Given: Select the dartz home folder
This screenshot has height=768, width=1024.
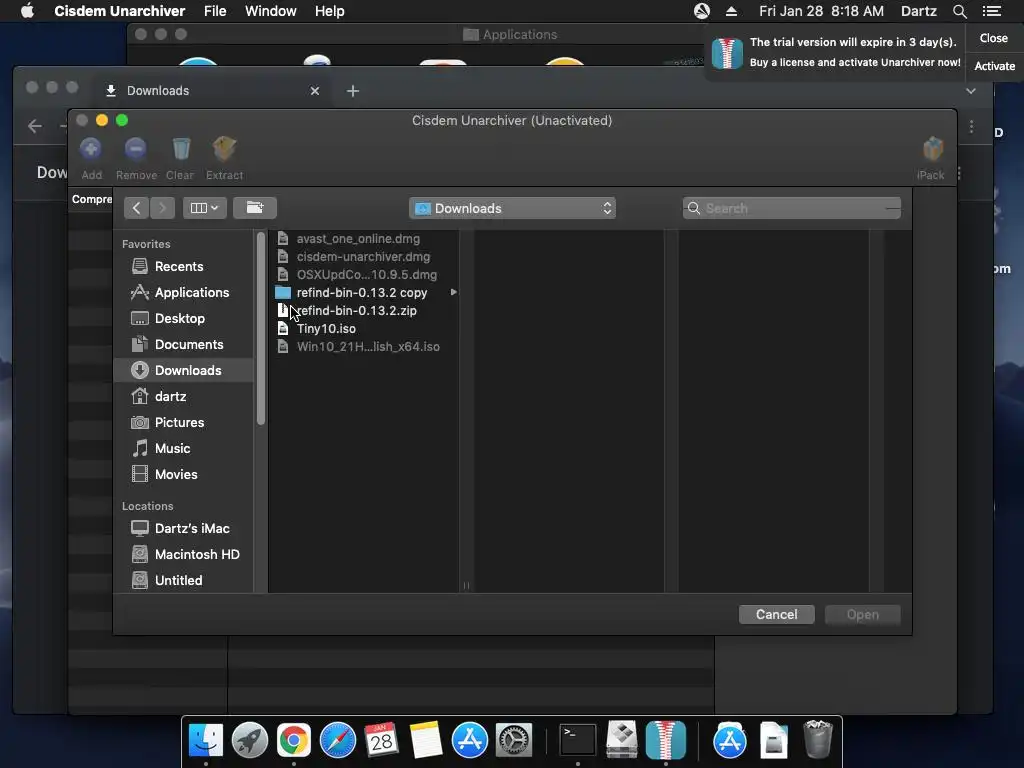Looking at the screenshot, I should point(184,396).
